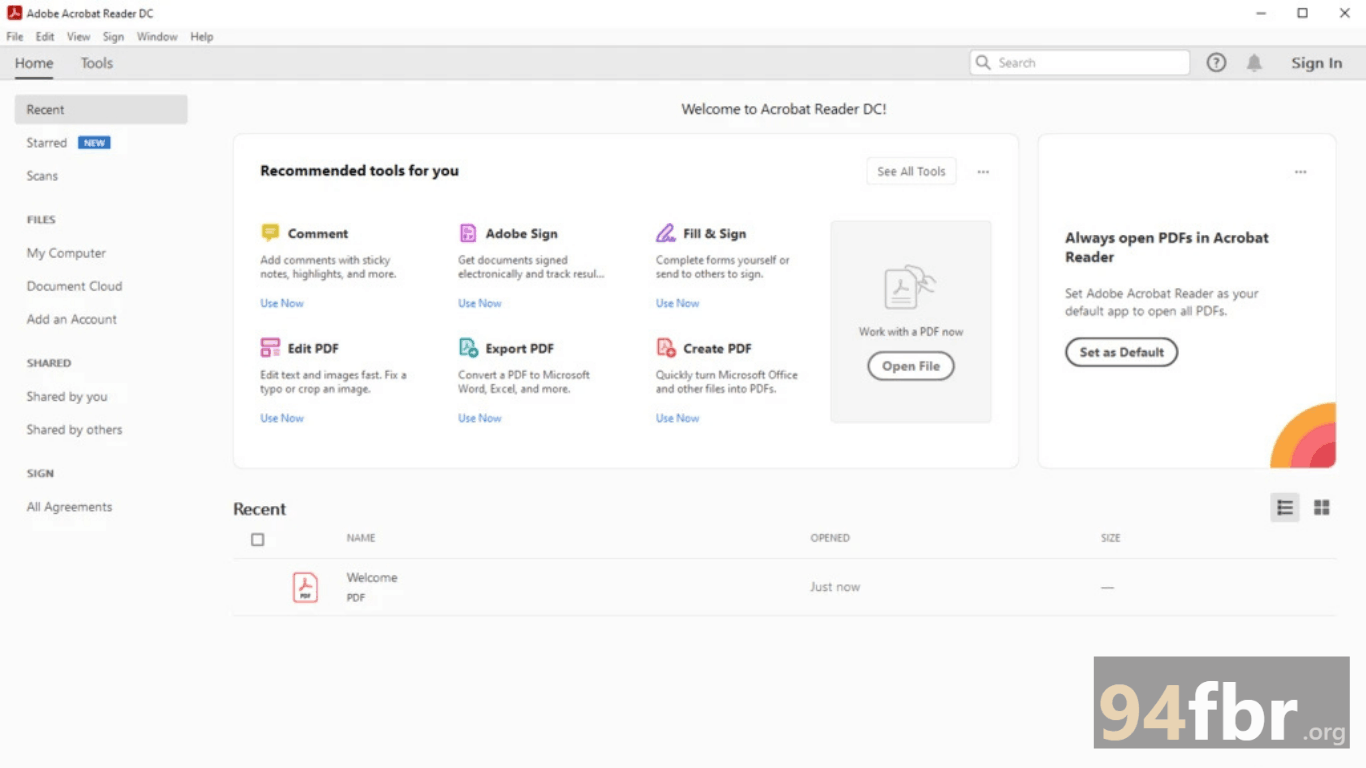Switch Recent files to grid view
Image resolution: width=1366 pixels, height=768 pixels.
pyautogui.click(x=1322, y=508)
